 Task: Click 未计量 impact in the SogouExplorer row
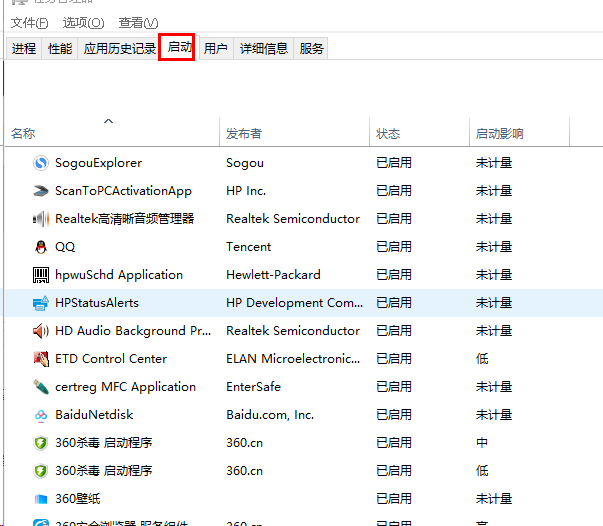point(494,163)
